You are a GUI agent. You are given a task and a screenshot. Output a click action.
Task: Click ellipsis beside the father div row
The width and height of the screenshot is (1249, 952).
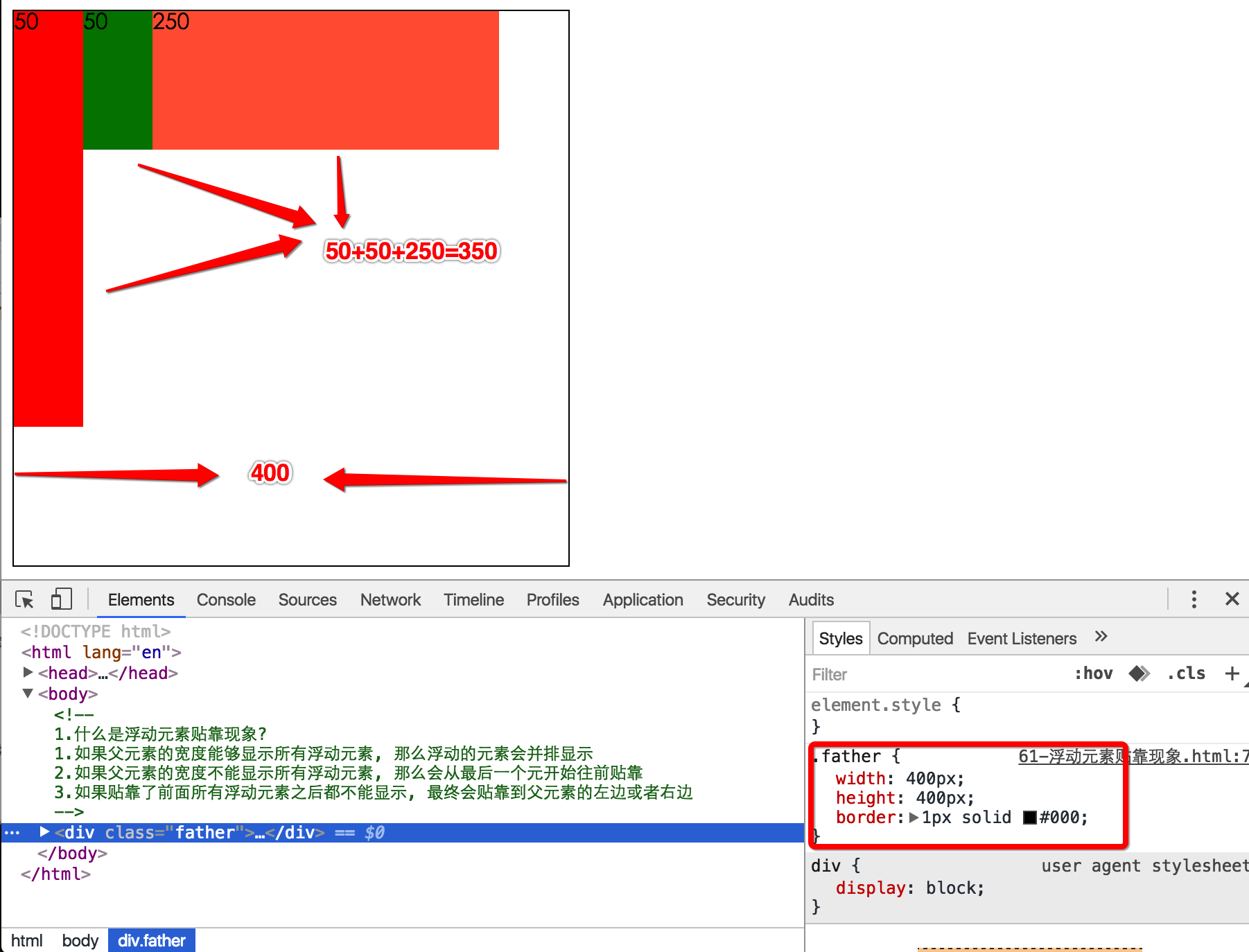coord(12,833)
